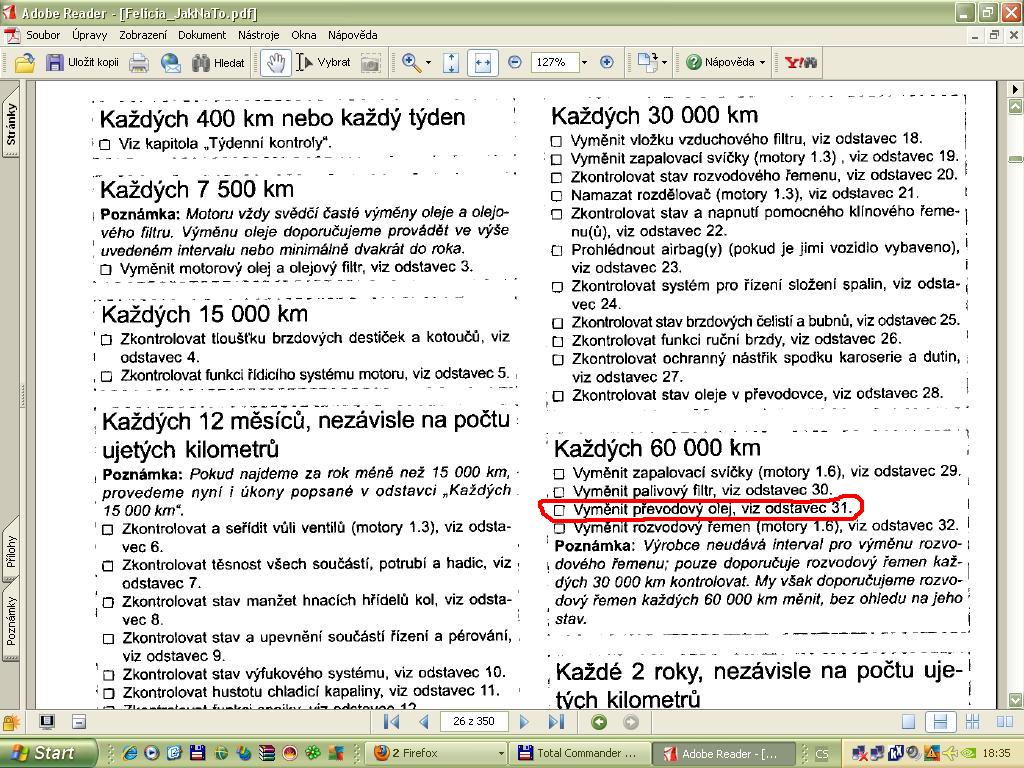Open the Nástroje menu
Screen dimensions: 1024x768
258,34
